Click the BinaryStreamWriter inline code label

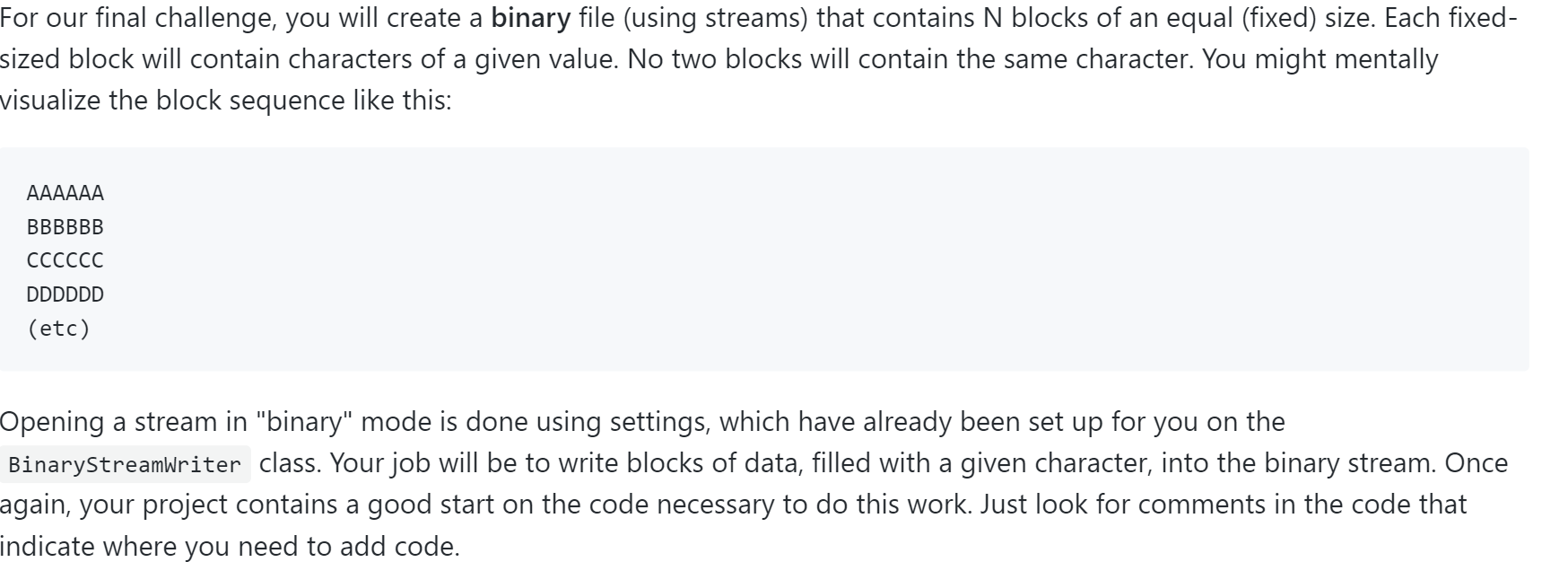[125, 465]
